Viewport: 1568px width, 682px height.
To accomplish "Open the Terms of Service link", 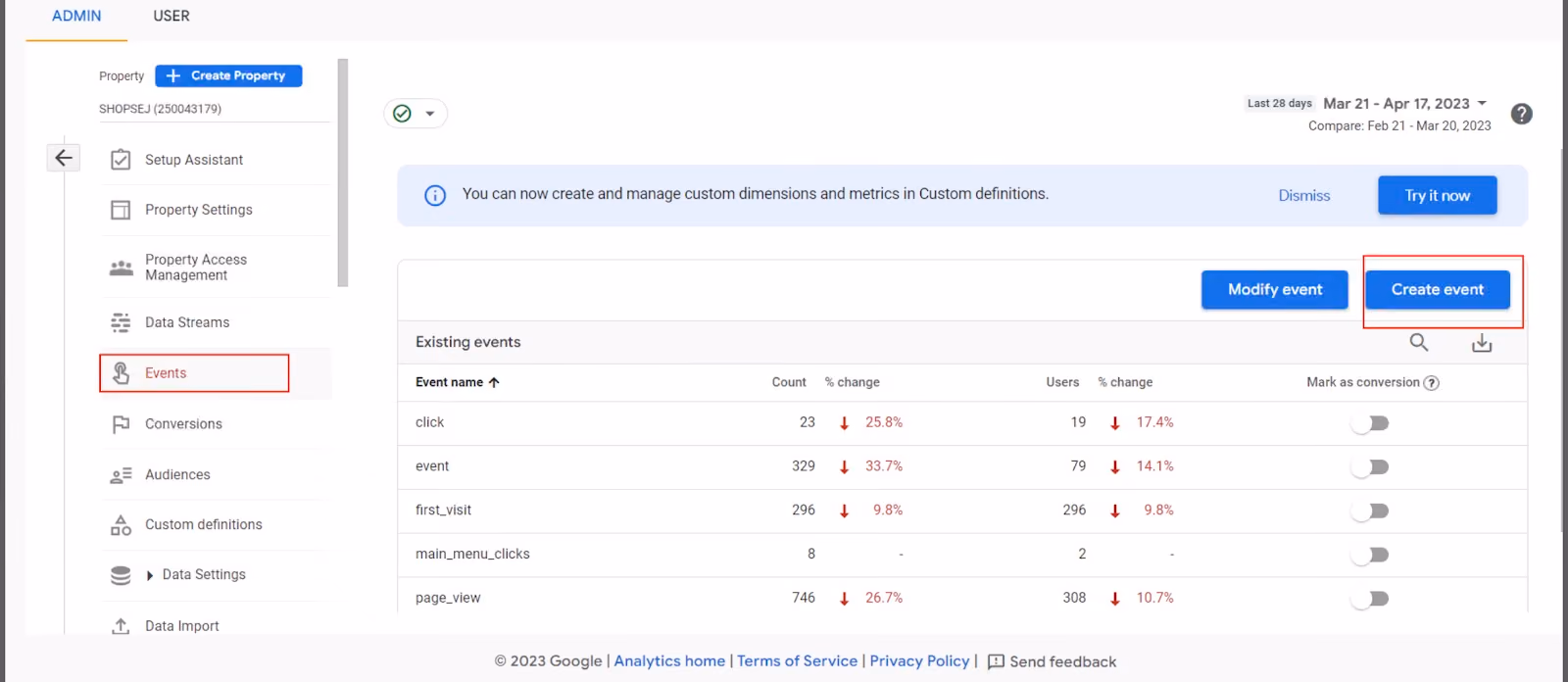I will [x=797, y=661].
